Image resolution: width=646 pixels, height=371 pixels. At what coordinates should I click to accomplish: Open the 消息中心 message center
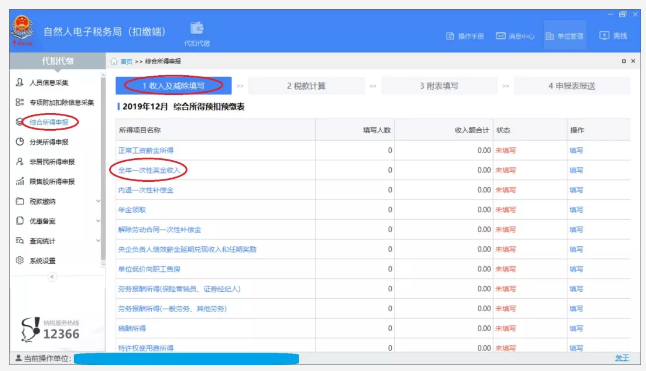click(x=515, y=36)
